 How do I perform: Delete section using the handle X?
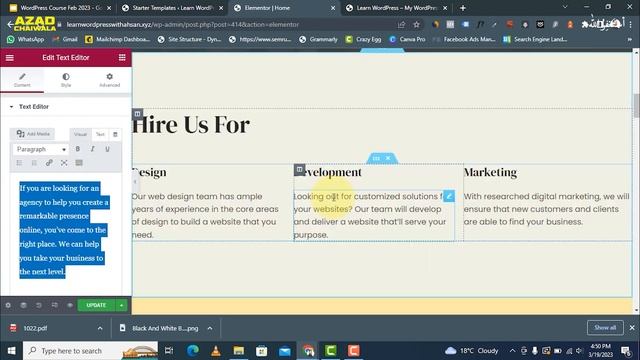point(388,158)
